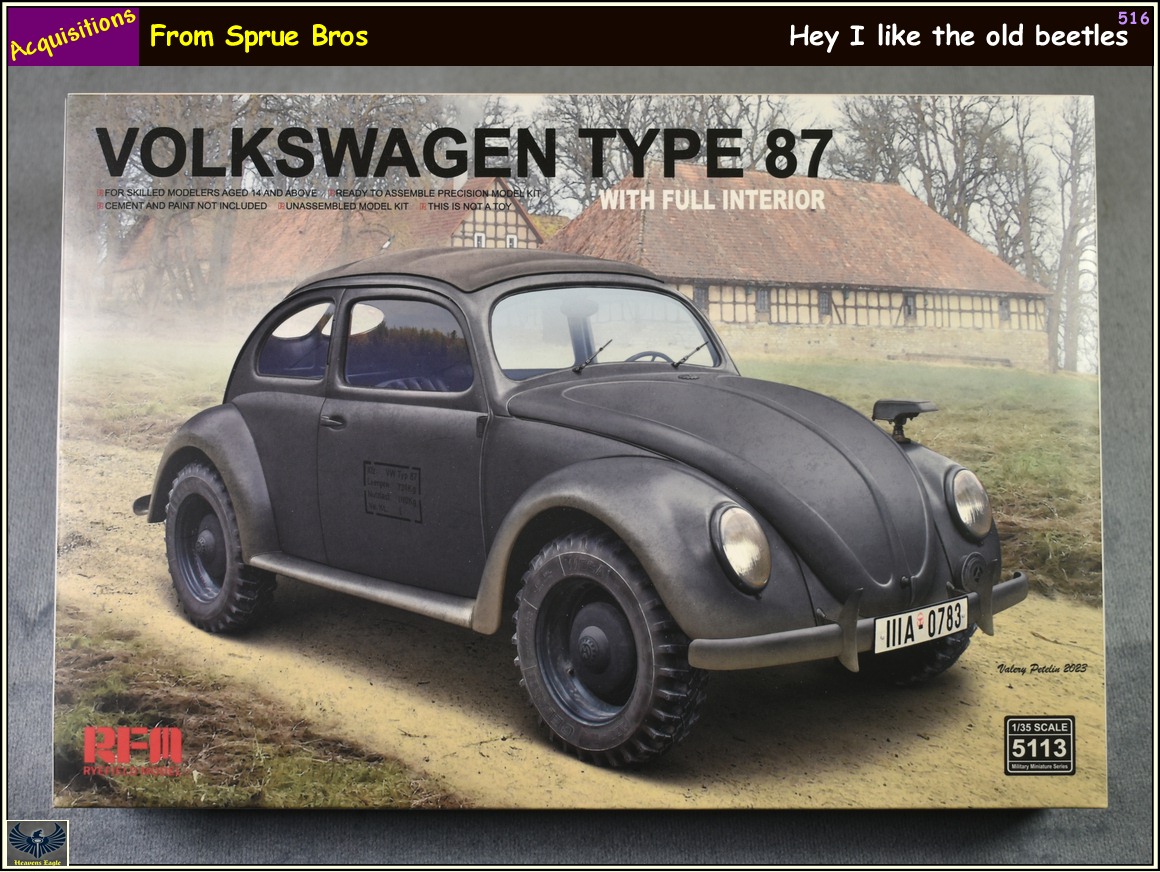Click the 1/35 Scale 5113 badge
The height and width of the screenshot is (872, 1160).
[1037, 745]
